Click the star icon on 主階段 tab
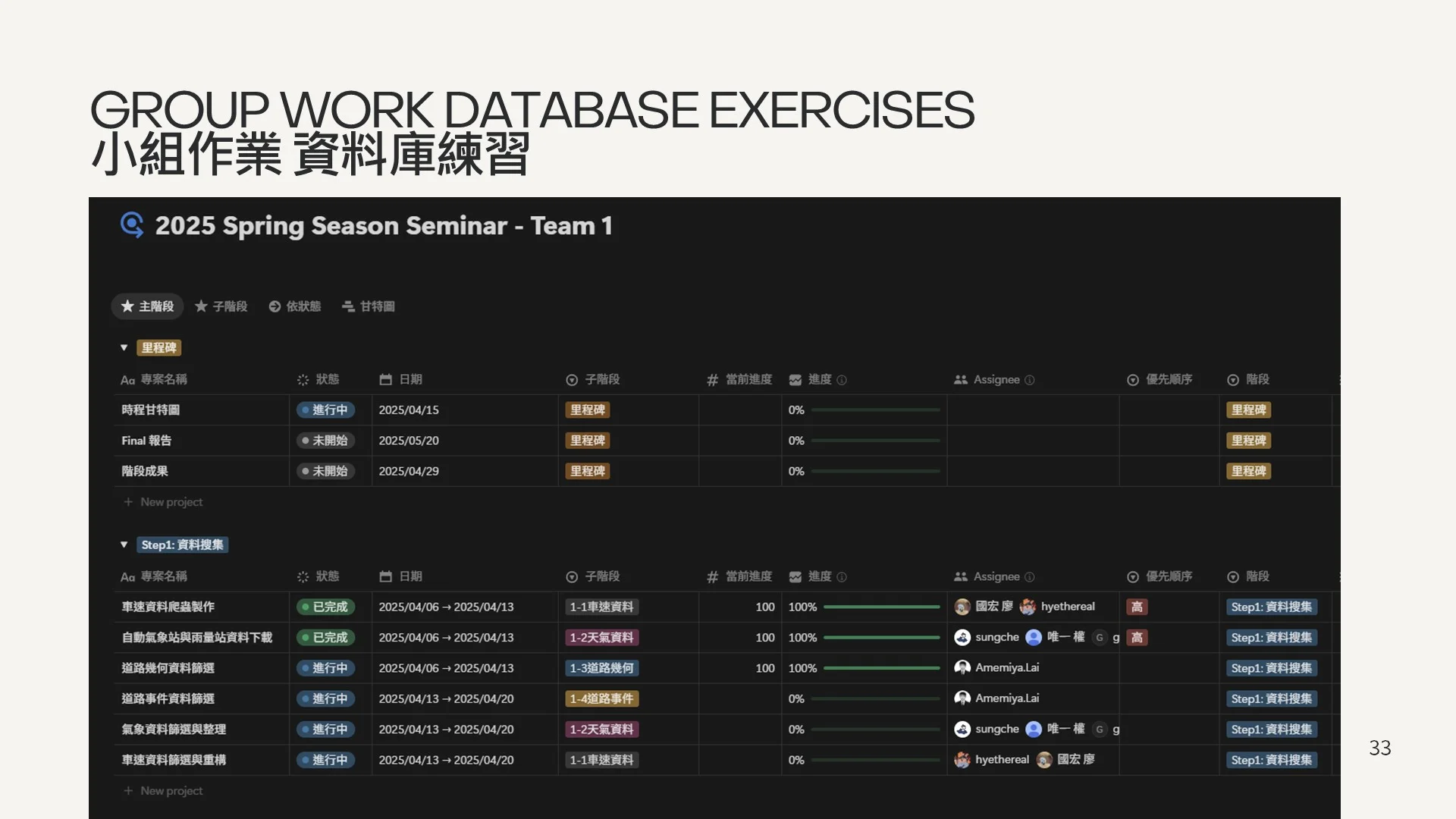Viewport: 1456px width, 819px height. tap(127, 306)
